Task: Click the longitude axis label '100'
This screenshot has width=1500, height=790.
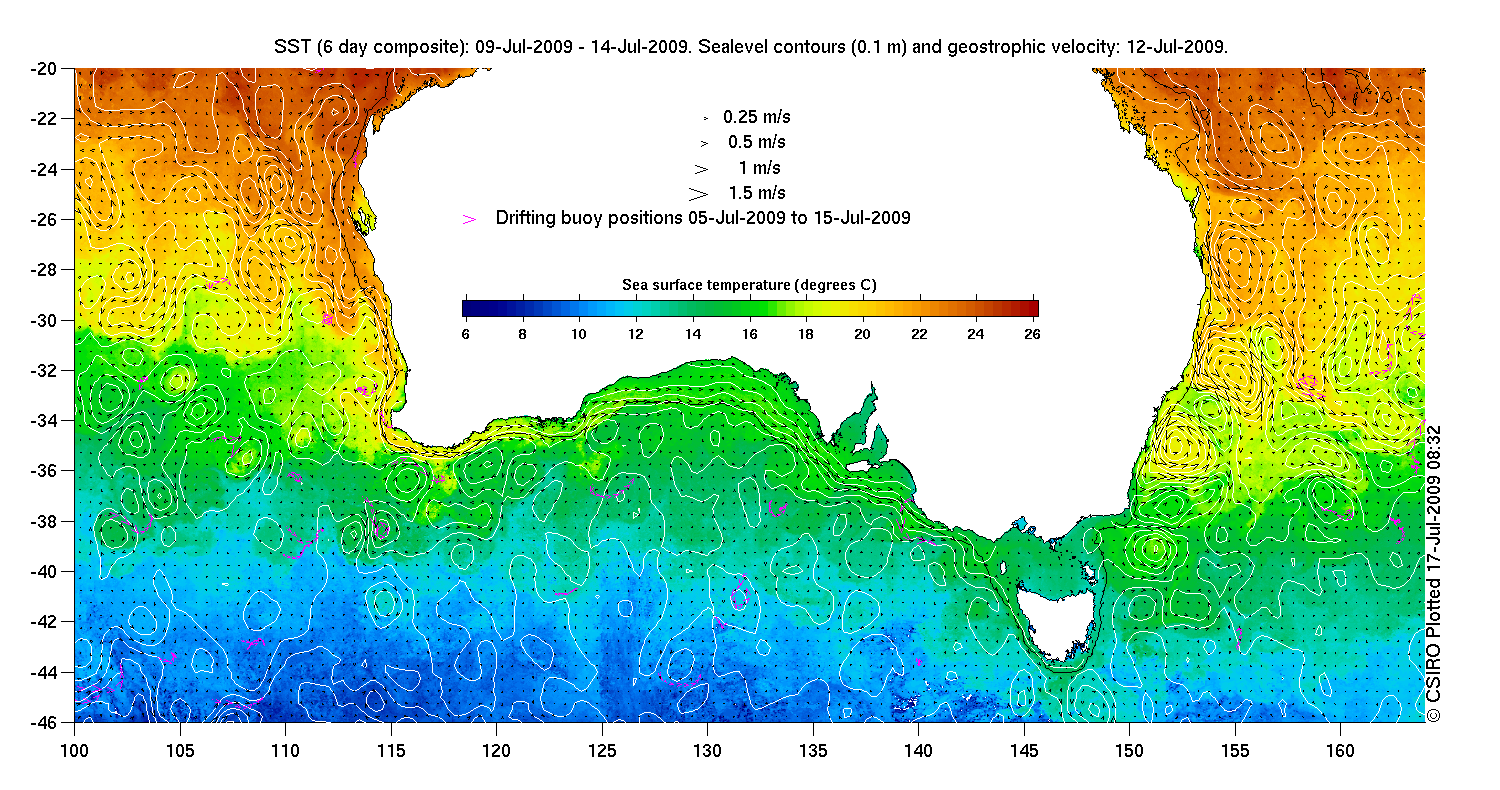Action: [75, 750]
